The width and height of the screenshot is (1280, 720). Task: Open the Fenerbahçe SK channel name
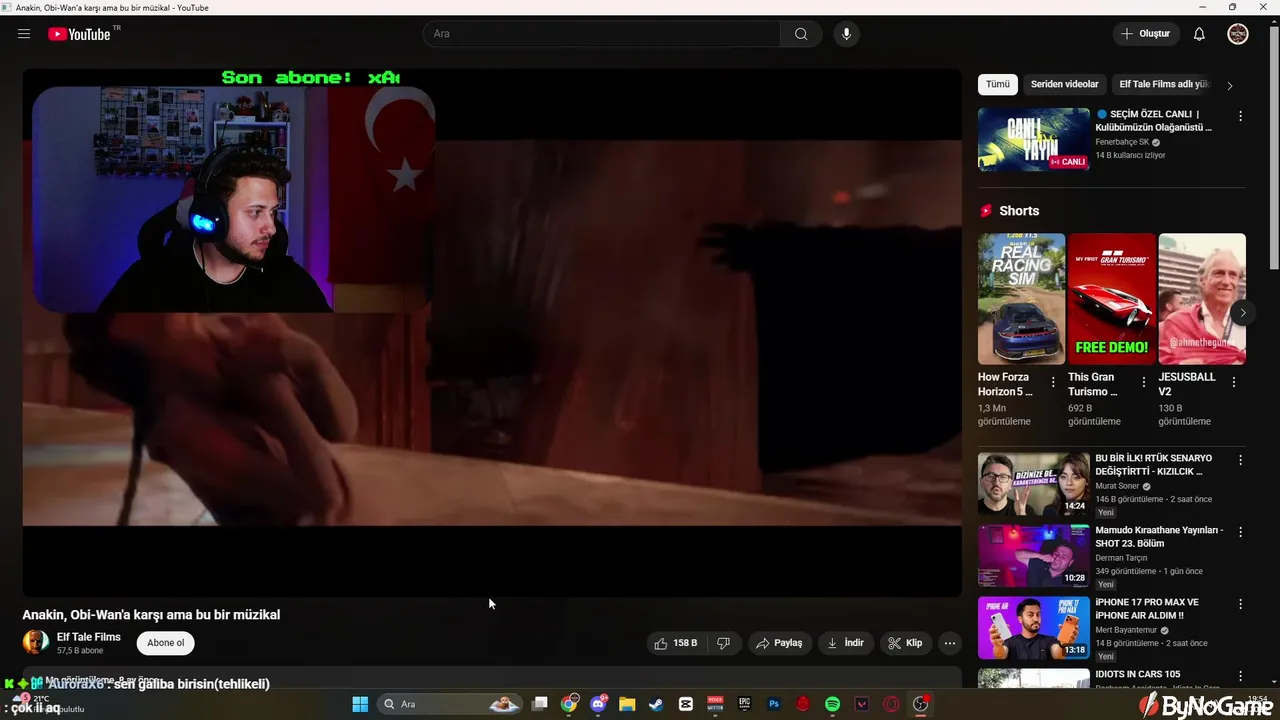(1122, 142)
